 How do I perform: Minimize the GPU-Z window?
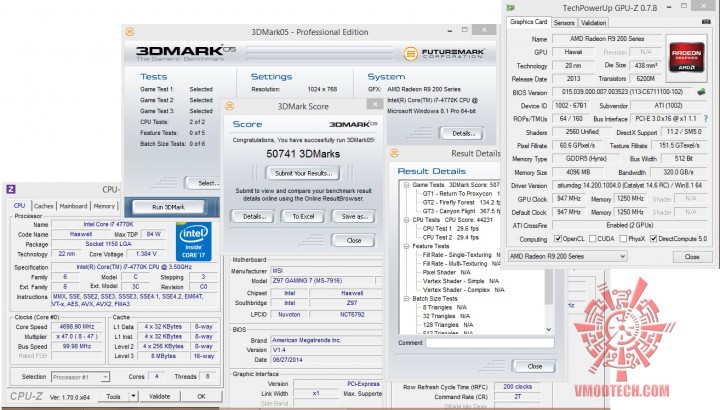[669, 7]
